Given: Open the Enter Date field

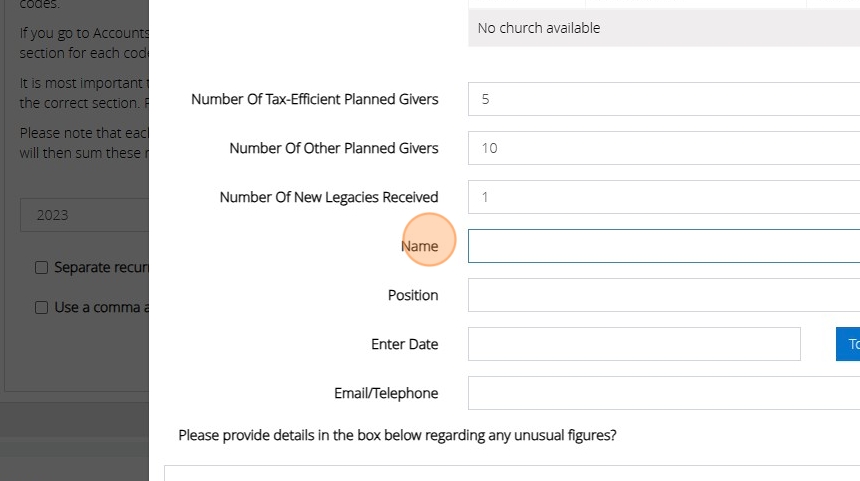Looking at the screenshot, I should 634,344.
